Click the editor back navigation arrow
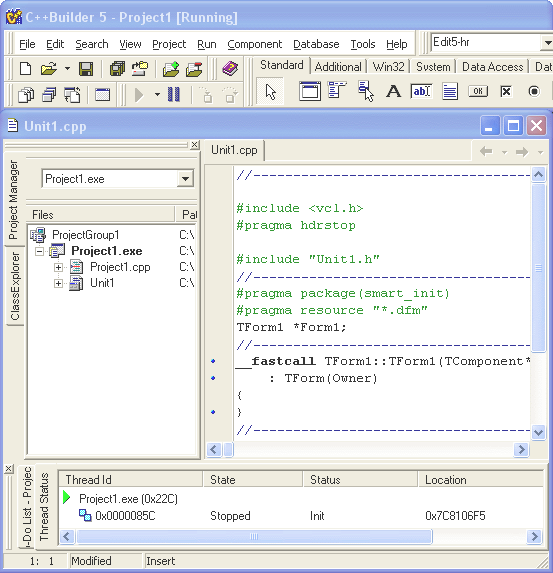This screenshot has height=573, width=553. [x=486, y=151]
